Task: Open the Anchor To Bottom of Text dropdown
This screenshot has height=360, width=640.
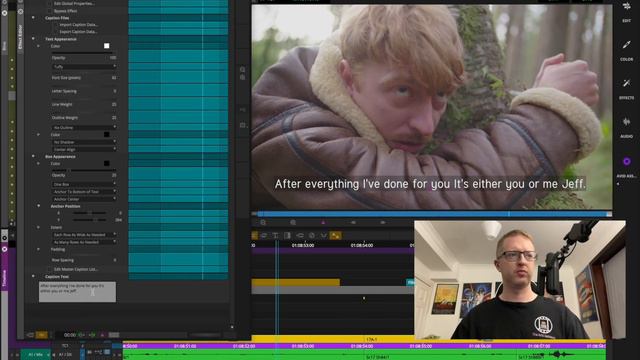Action: tap(84, 191)
